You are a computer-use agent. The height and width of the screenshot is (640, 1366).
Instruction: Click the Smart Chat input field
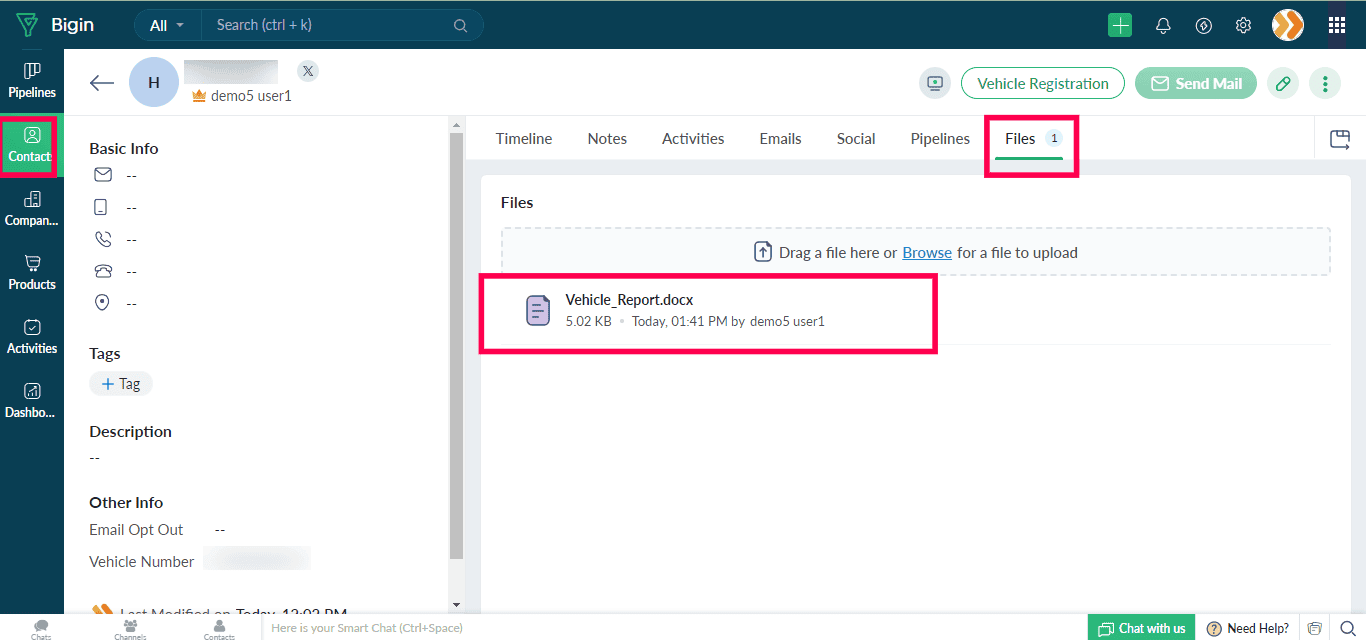(x=672, y=628)
